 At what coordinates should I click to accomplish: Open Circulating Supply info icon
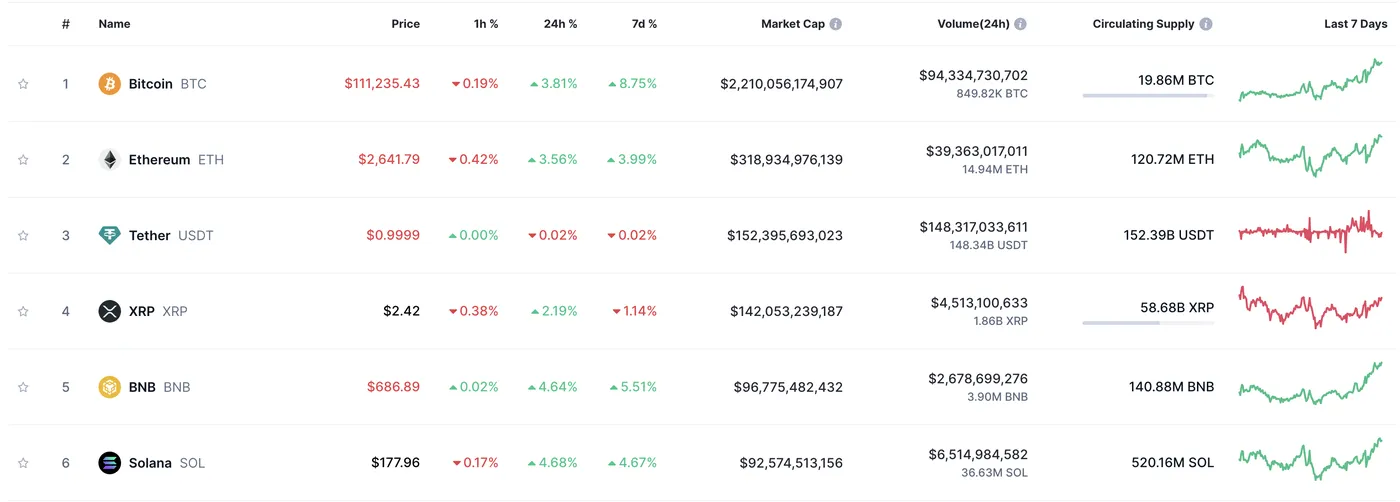(x=1206, y=24)
